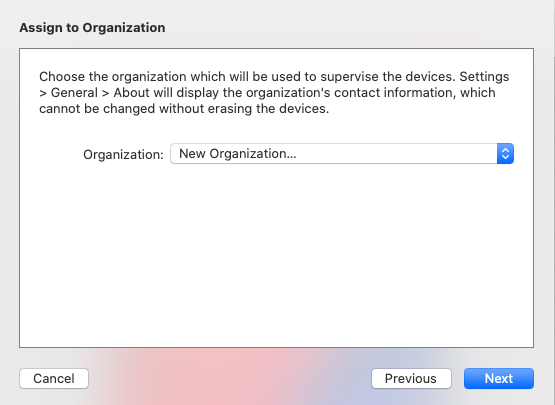Click the supervision description paragraph
Viewport: 555px width, 405px height.
tap(274, 92)
